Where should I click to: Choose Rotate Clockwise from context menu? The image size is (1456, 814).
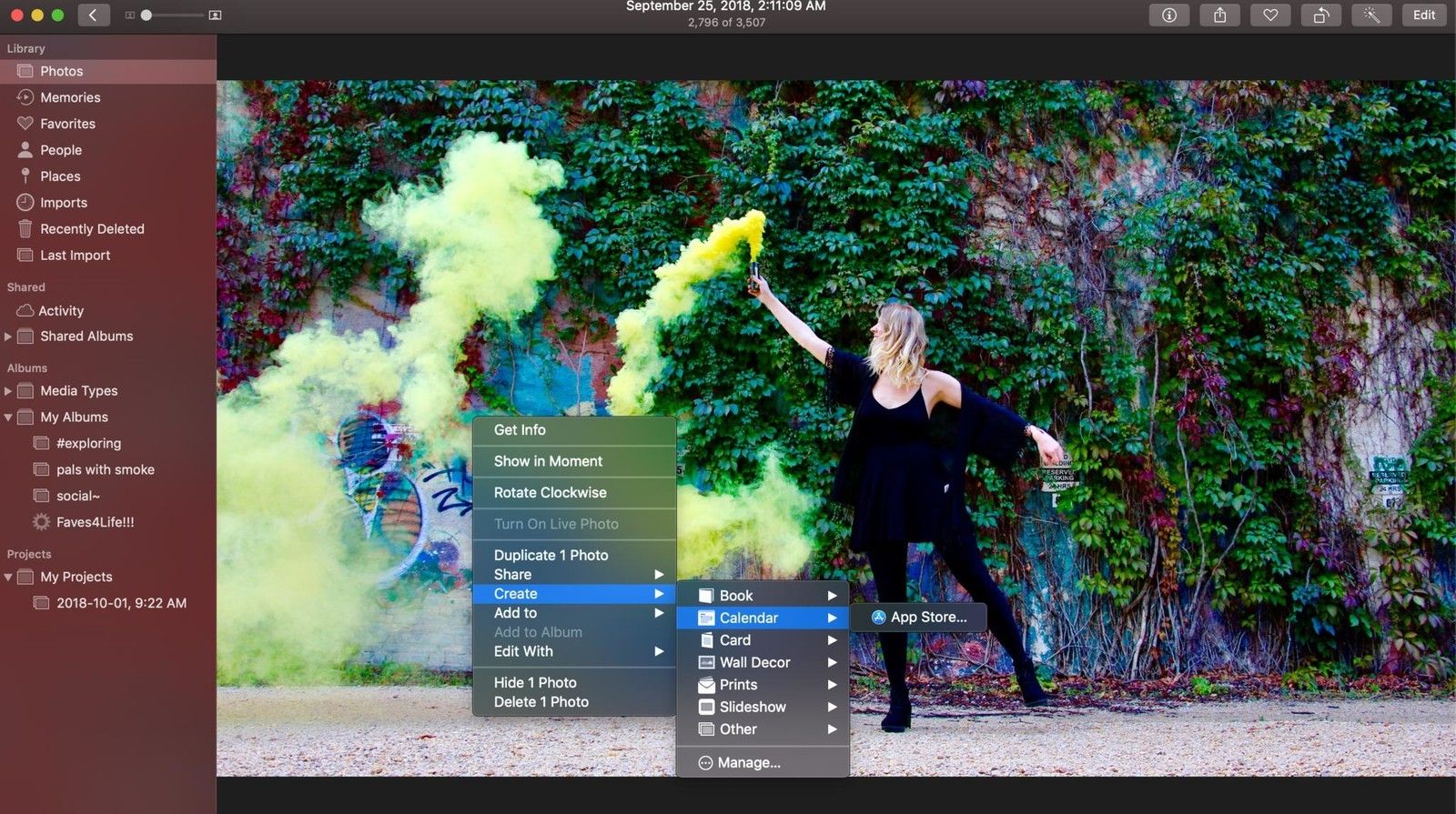[x=550, y=493]
